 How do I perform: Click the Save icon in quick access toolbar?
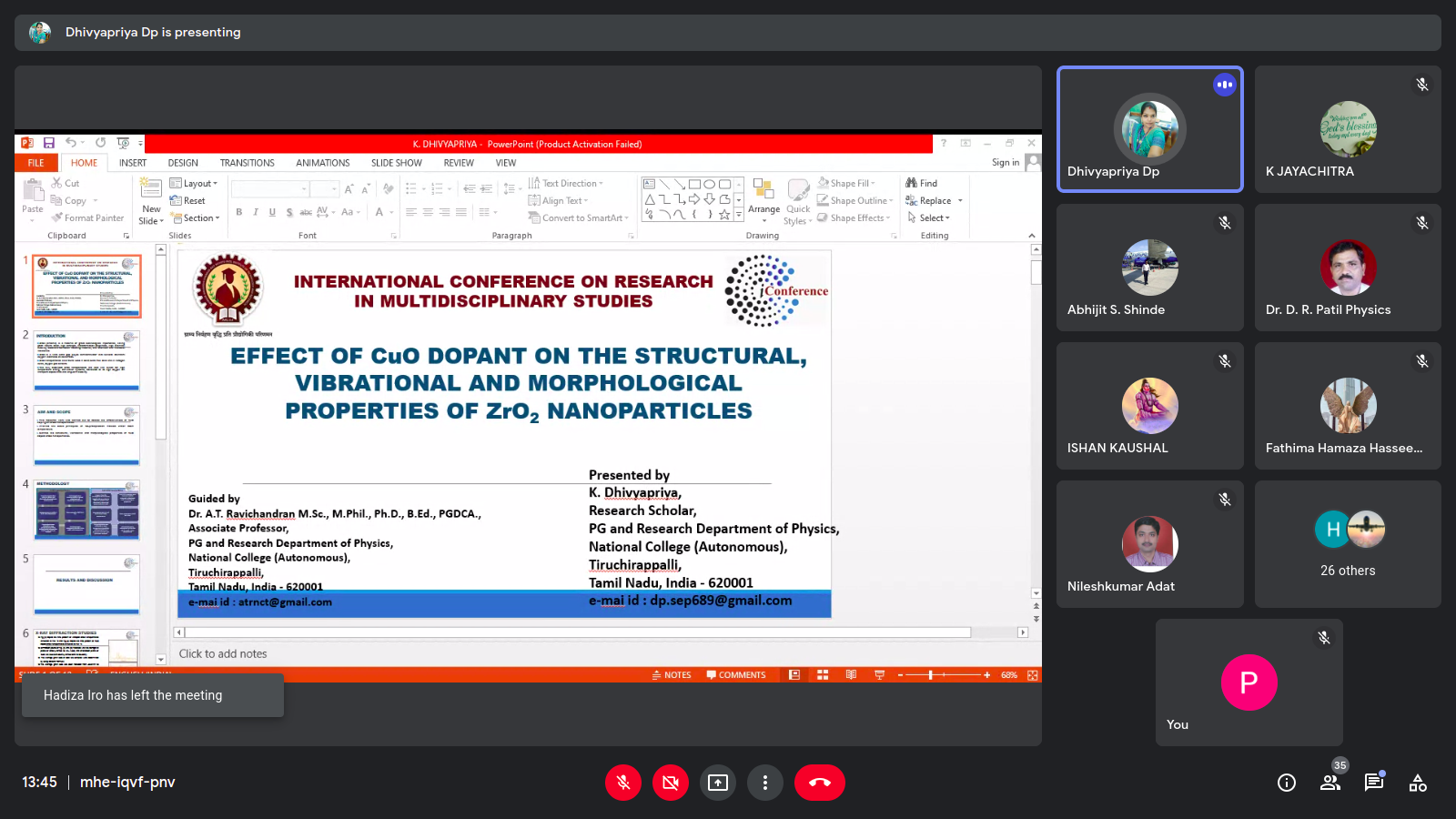pyautogui.click(x=49, y=143)
